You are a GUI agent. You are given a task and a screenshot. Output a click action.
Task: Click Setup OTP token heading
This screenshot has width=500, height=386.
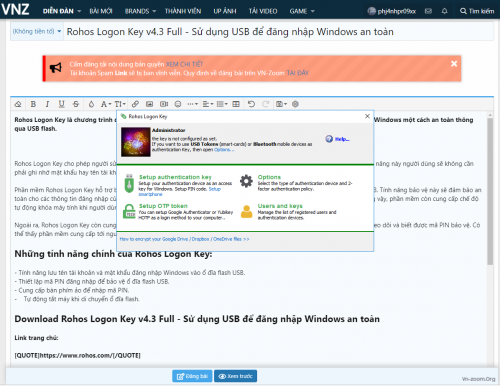pos(163,206)
